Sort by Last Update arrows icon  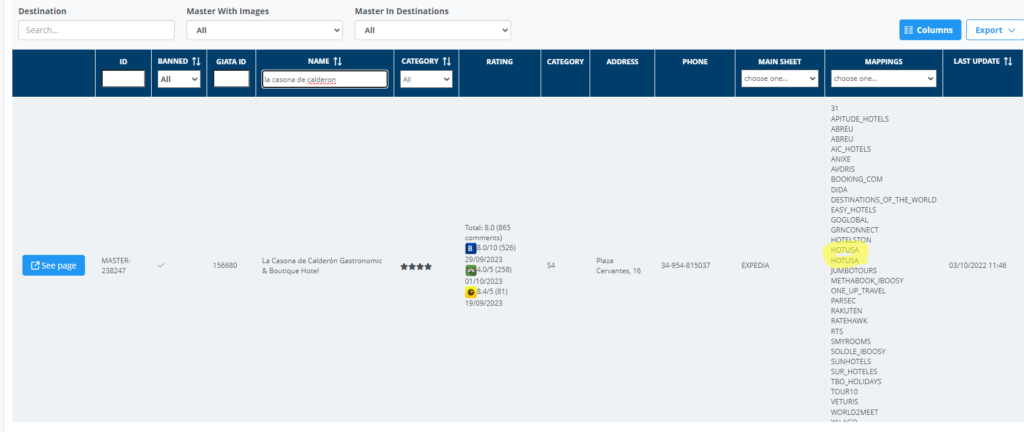point(1007,61)
